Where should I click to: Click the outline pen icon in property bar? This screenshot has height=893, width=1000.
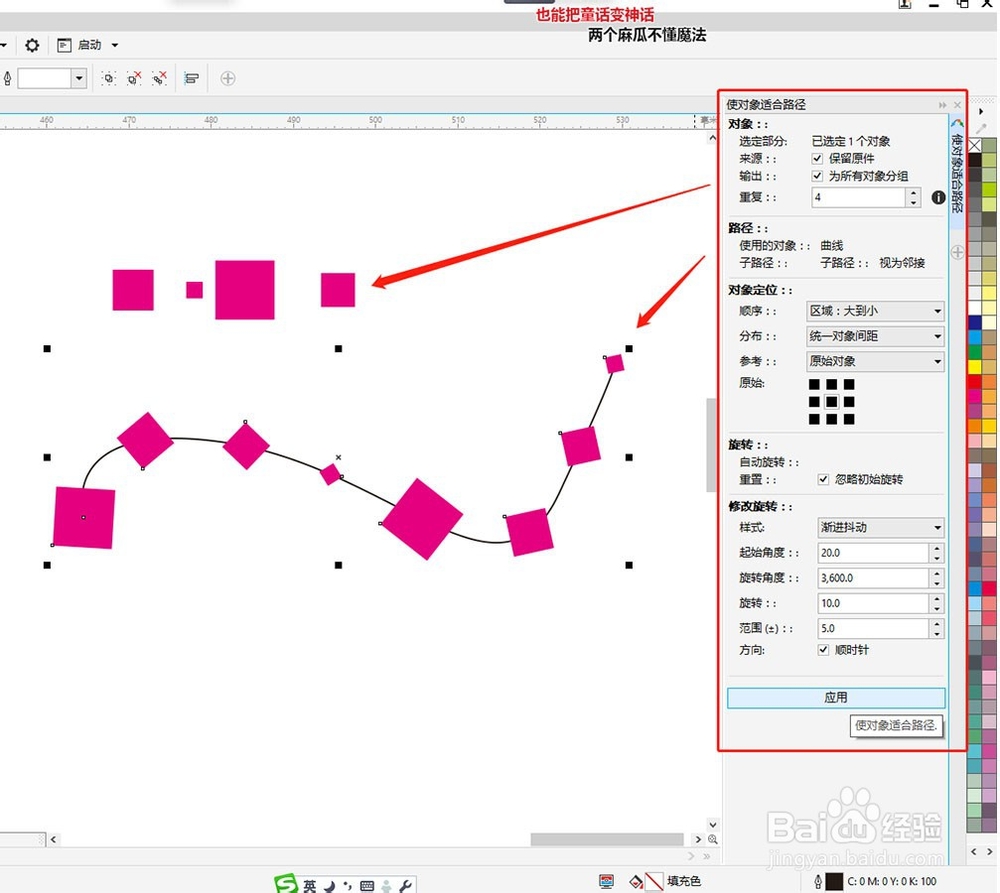[x=8, y=78]
